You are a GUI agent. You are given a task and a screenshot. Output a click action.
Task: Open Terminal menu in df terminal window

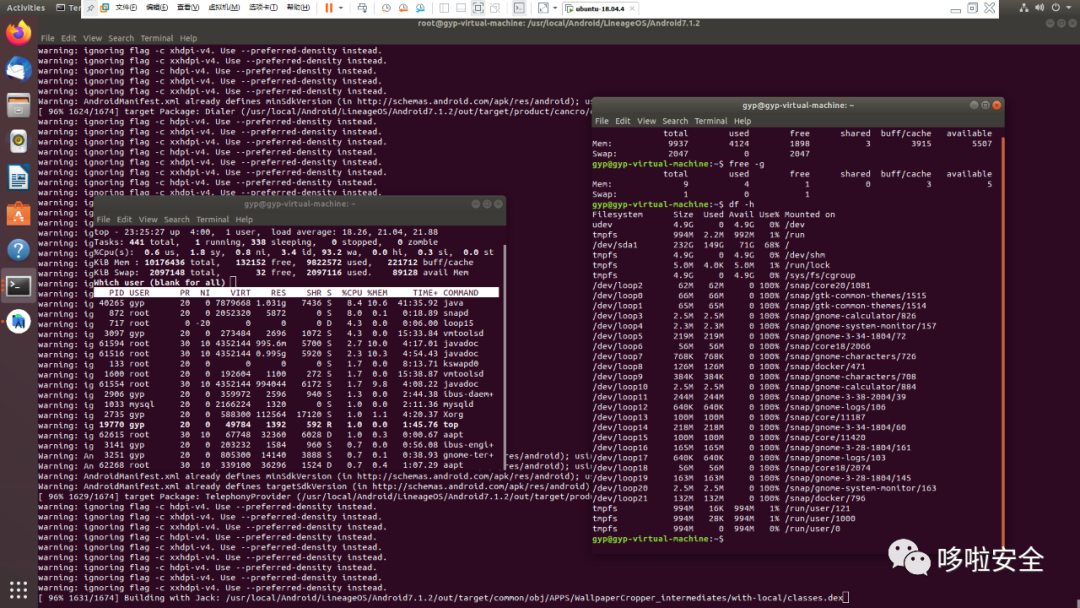pos(711,121)
